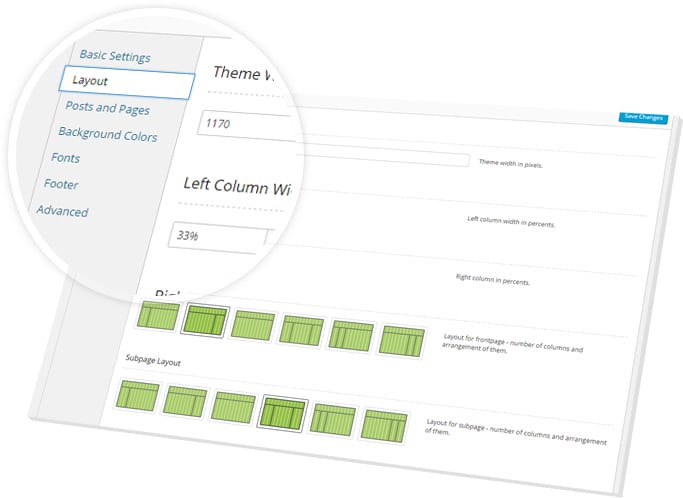Click the theme width field showing 1170

[245, 124]
